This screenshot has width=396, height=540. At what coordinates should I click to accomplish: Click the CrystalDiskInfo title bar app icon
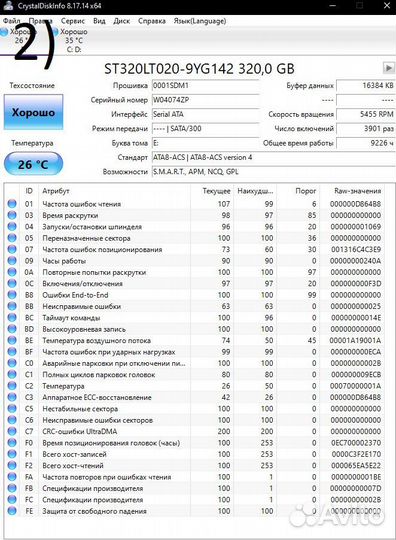pos(8,5)
